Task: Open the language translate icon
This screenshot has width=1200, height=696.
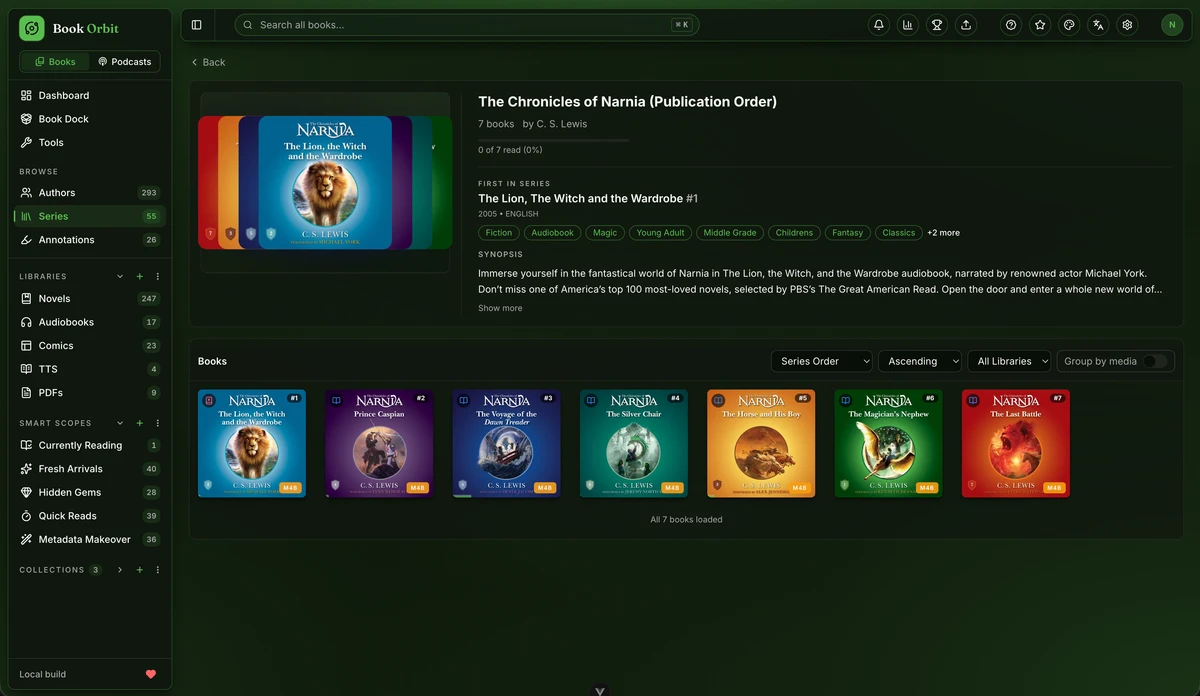Action: [x=1098, y=25]
